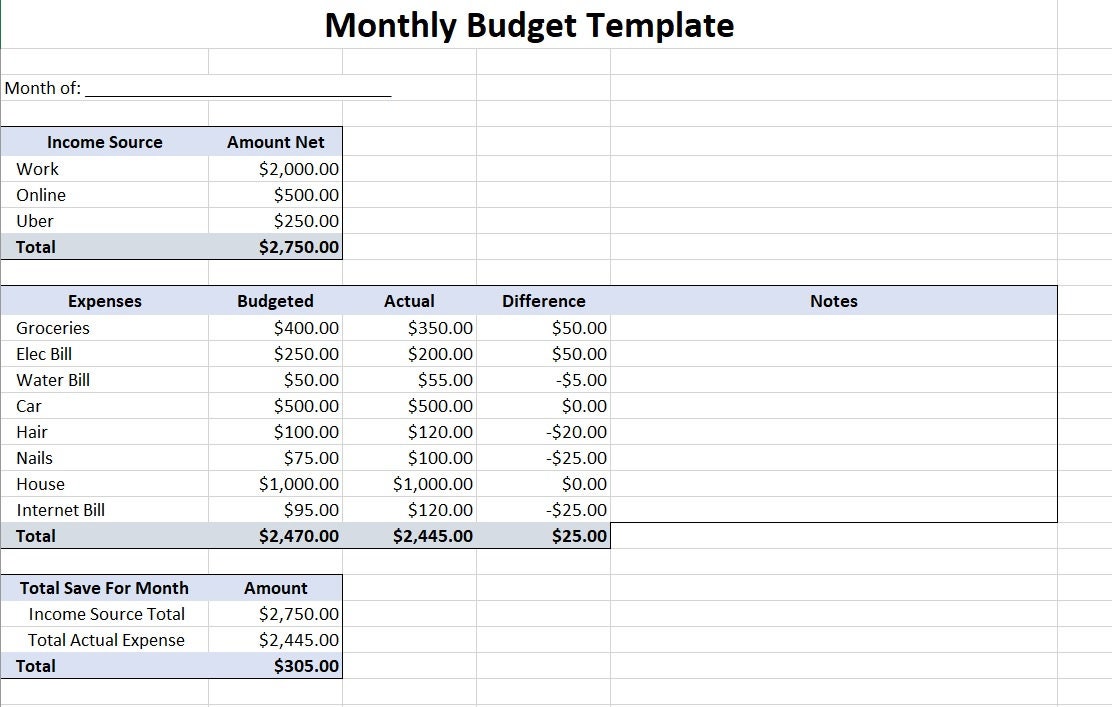Click the Total Save For Month header

(x=104, y=588)
